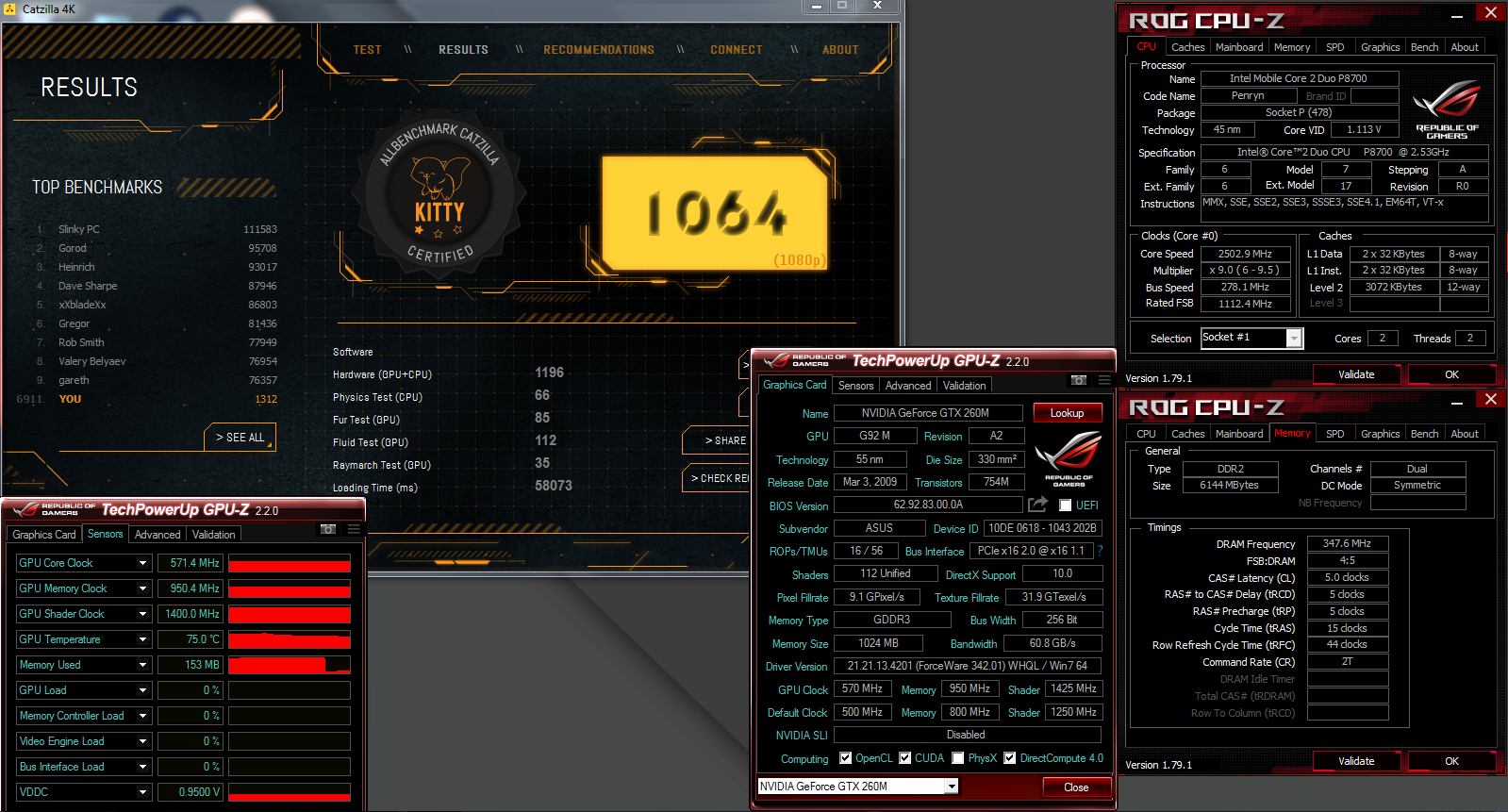Click OK in bottom CPU-Z Memory window

tap(1451, 761)
